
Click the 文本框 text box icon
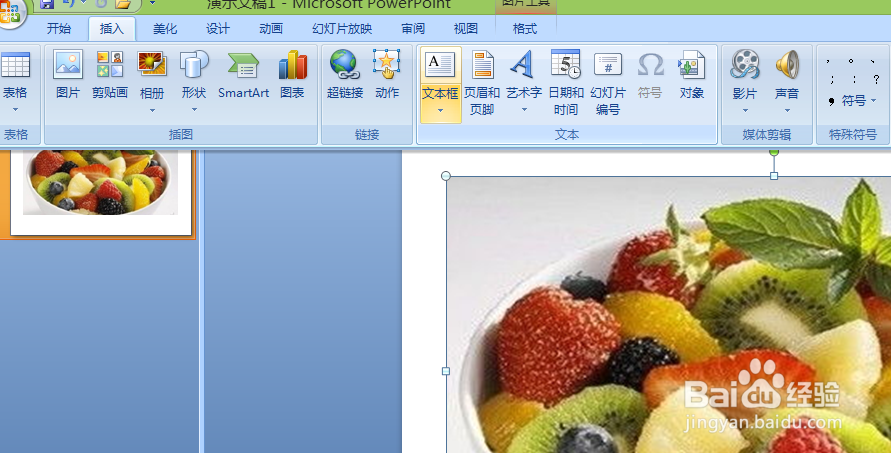click(440, 64)
